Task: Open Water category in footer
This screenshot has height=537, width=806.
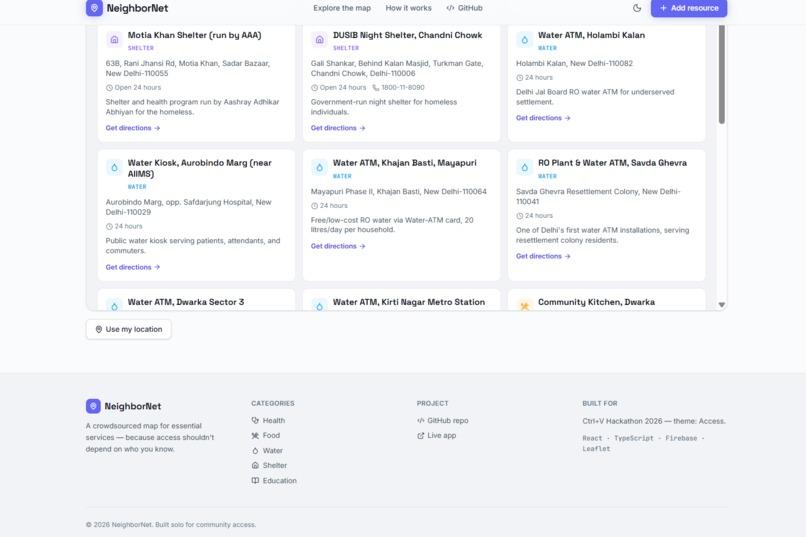Action: click(x=267, y=451)
